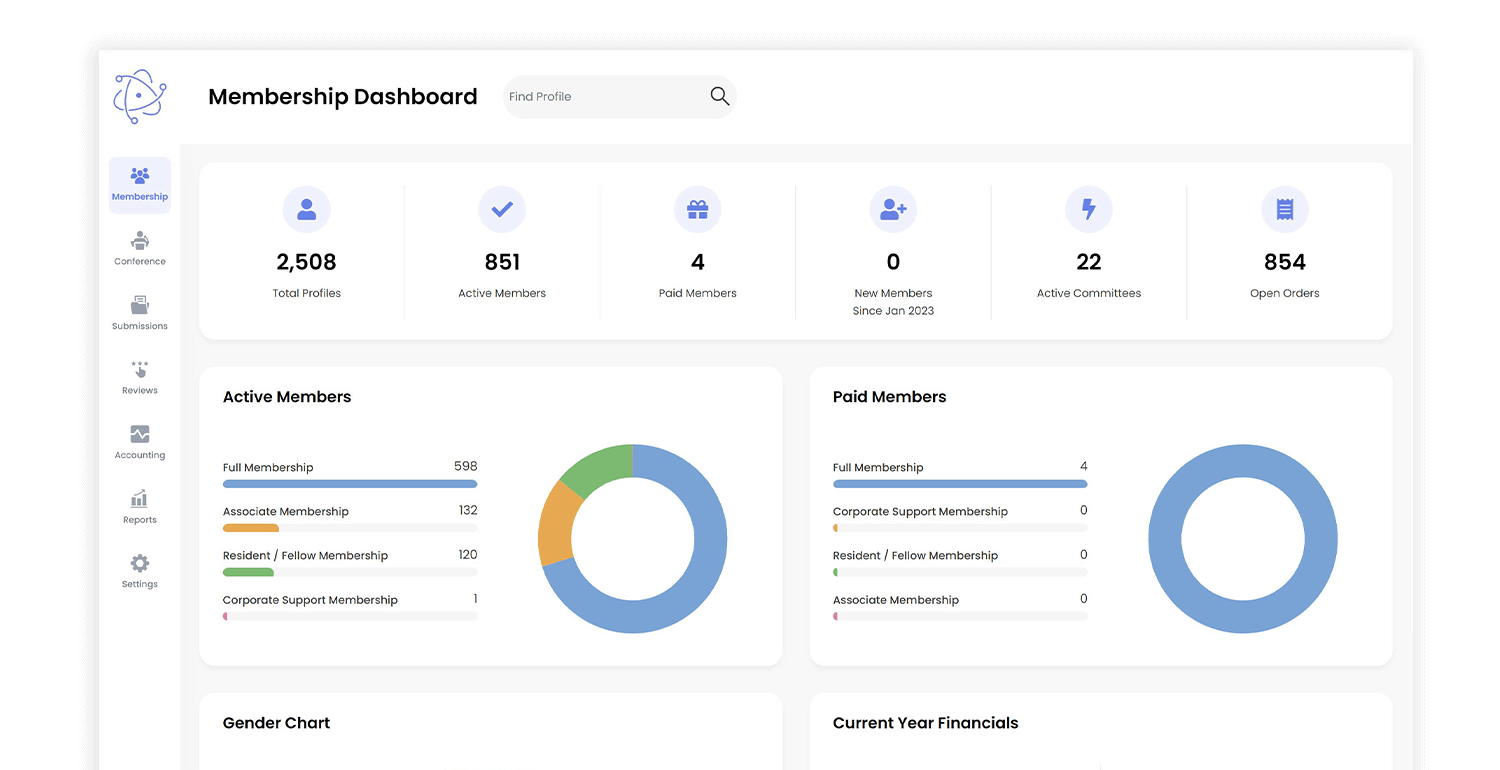Image resolution: width=1500 pixels, height=770 pixels.
Task: Click the 132 Associate Membership count
Action: (468, 510)
